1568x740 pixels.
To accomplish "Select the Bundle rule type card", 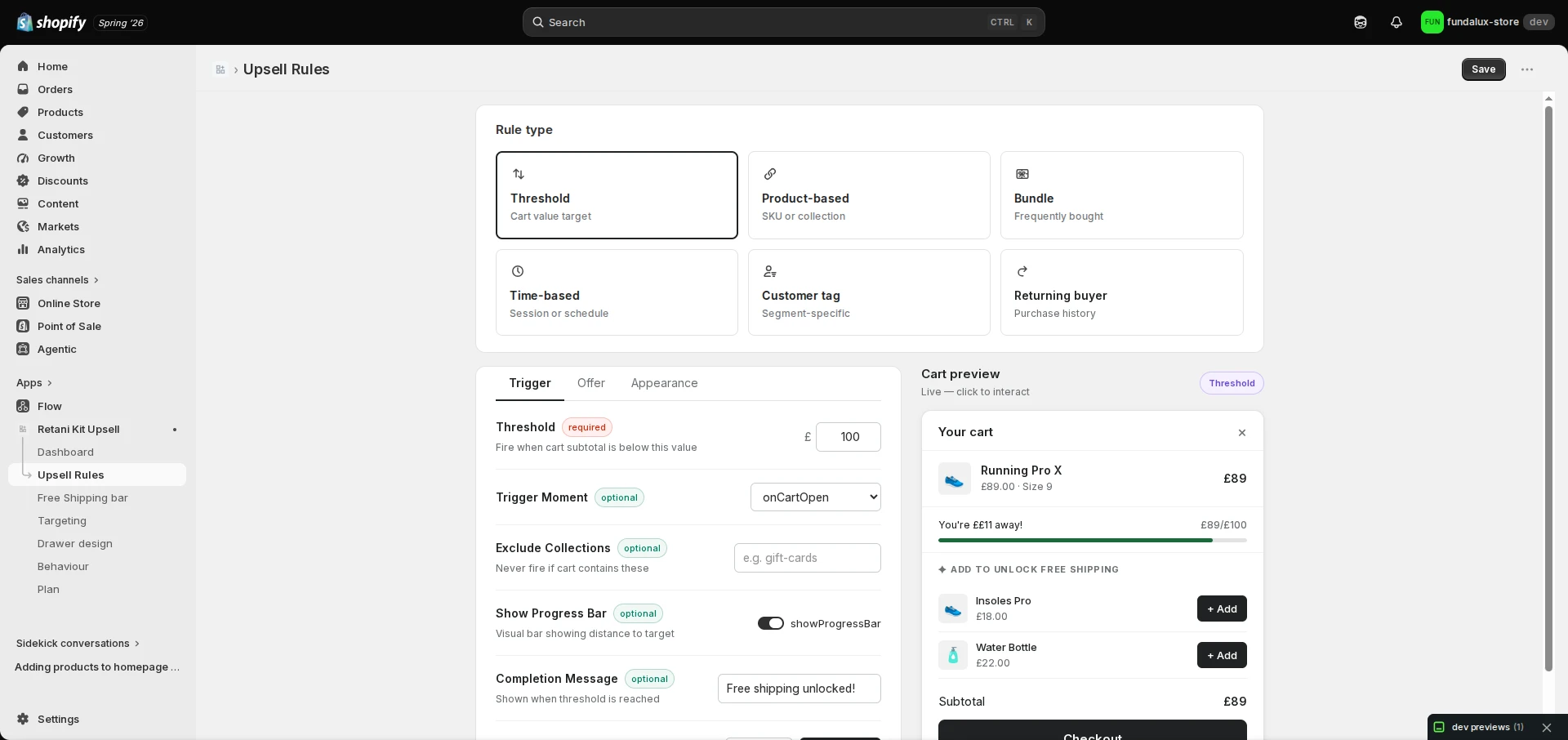I will [x=1121, y=195].
